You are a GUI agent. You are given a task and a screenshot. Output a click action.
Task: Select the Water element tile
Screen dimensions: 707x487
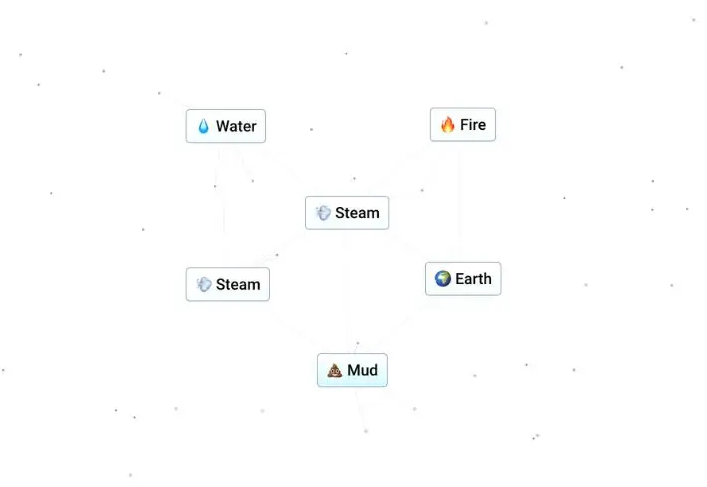(x=226, y=126)
